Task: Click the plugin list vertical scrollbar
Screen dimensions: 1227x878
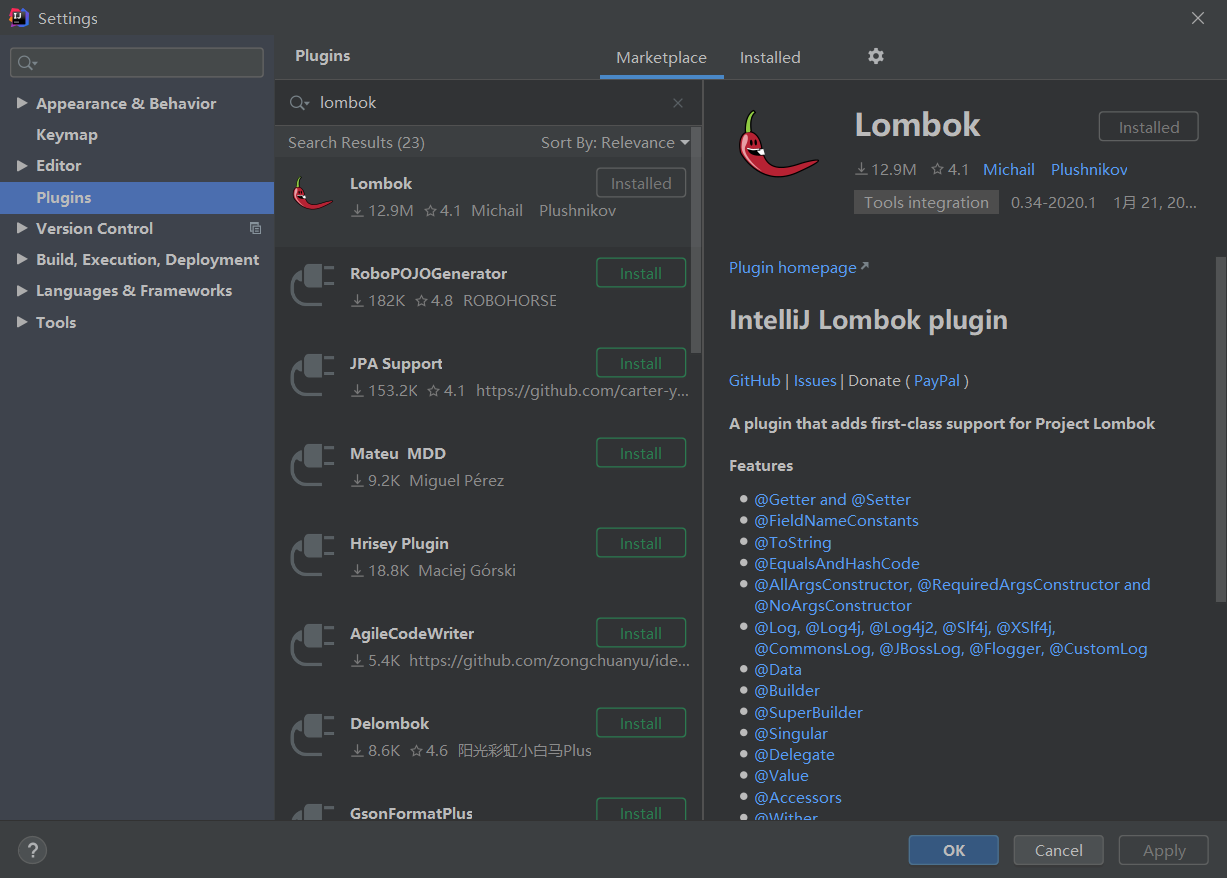Action: click(697, 240)
